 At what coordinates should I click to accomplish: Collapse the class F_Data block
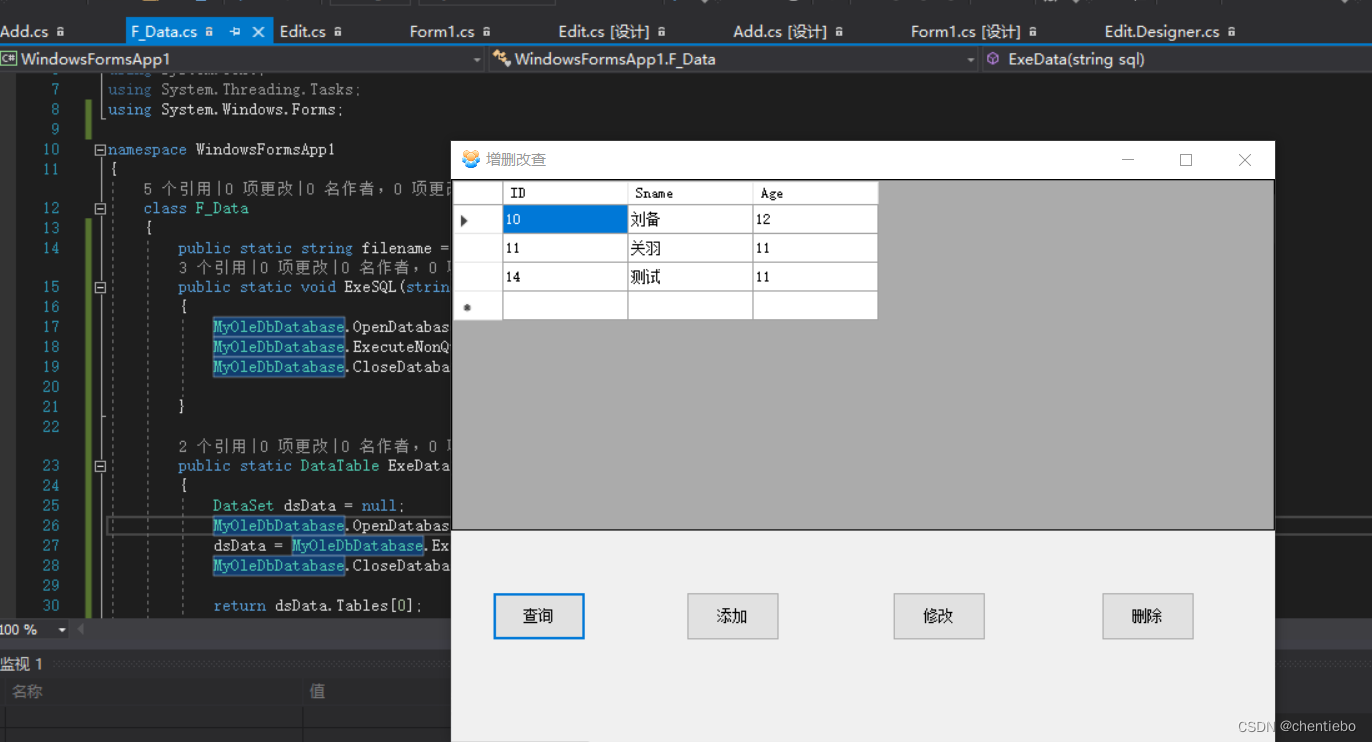coord(100,209)
